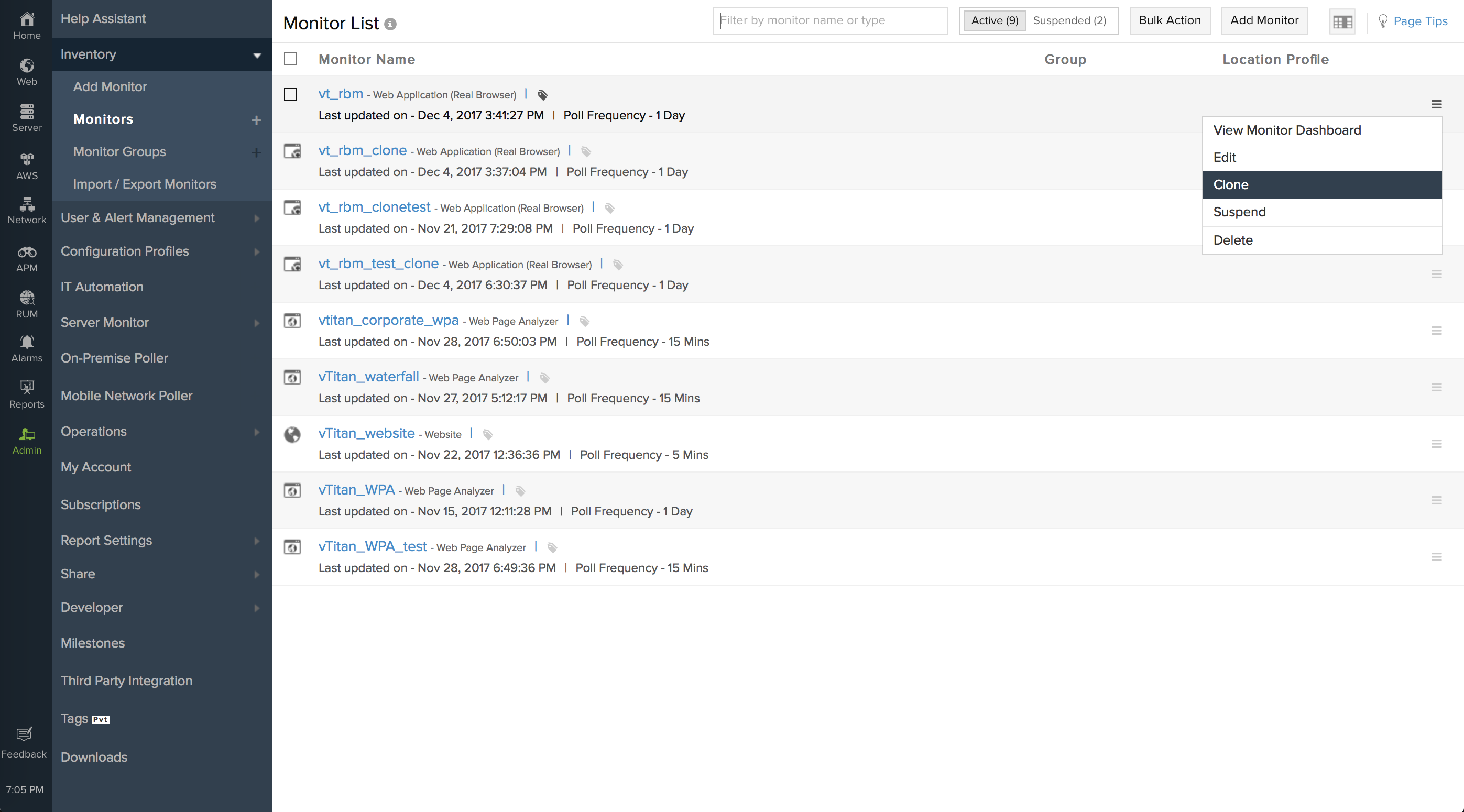Focus the filter by monitor name field
The image size is (1464, 812).
click(x=830, y=20)
